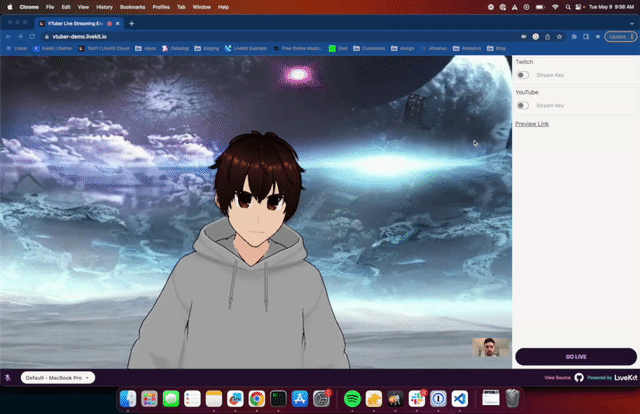The width and height of the screenshot is (640, 414).
Task: Open the Bookmarks menu in menu bar
Action: click(132, 6)
